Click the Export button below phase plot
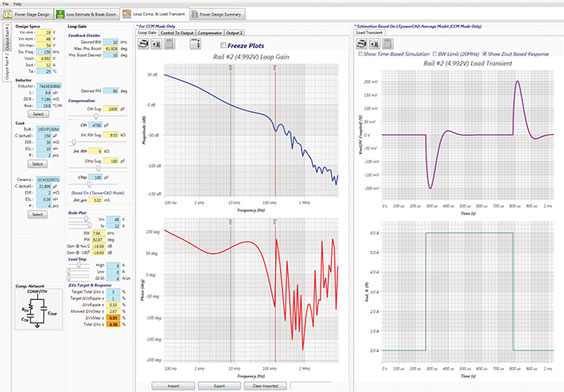 click(219, 386)
